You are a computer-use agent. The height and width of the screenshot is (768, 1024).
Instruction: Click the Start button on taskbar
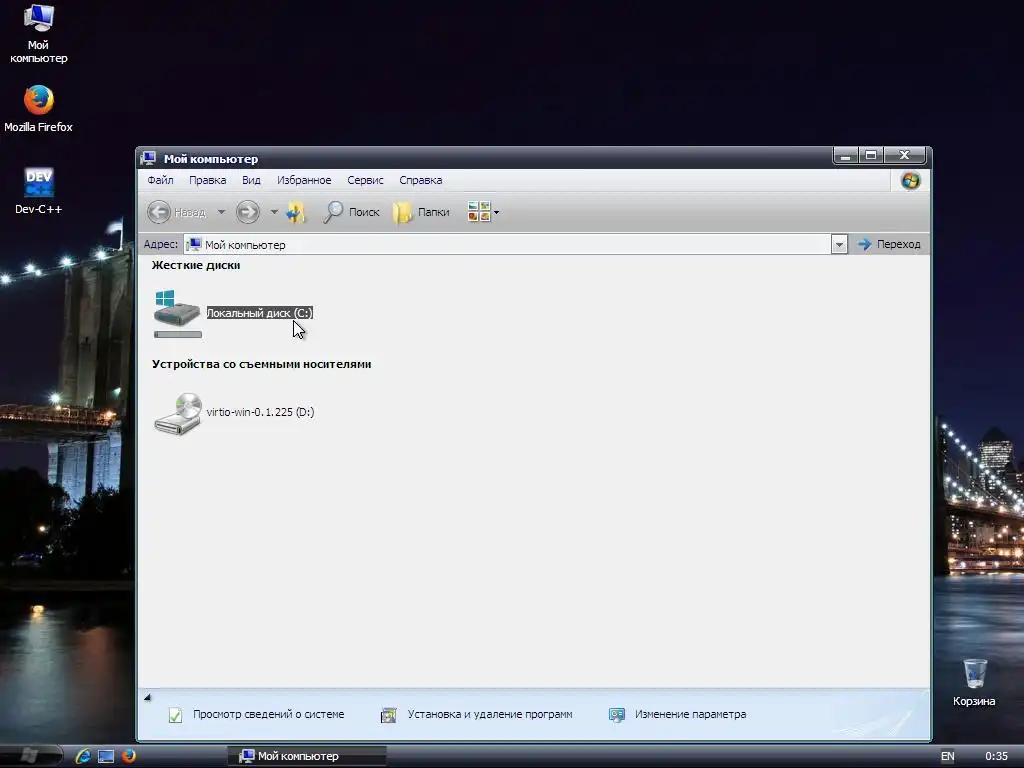31,756
